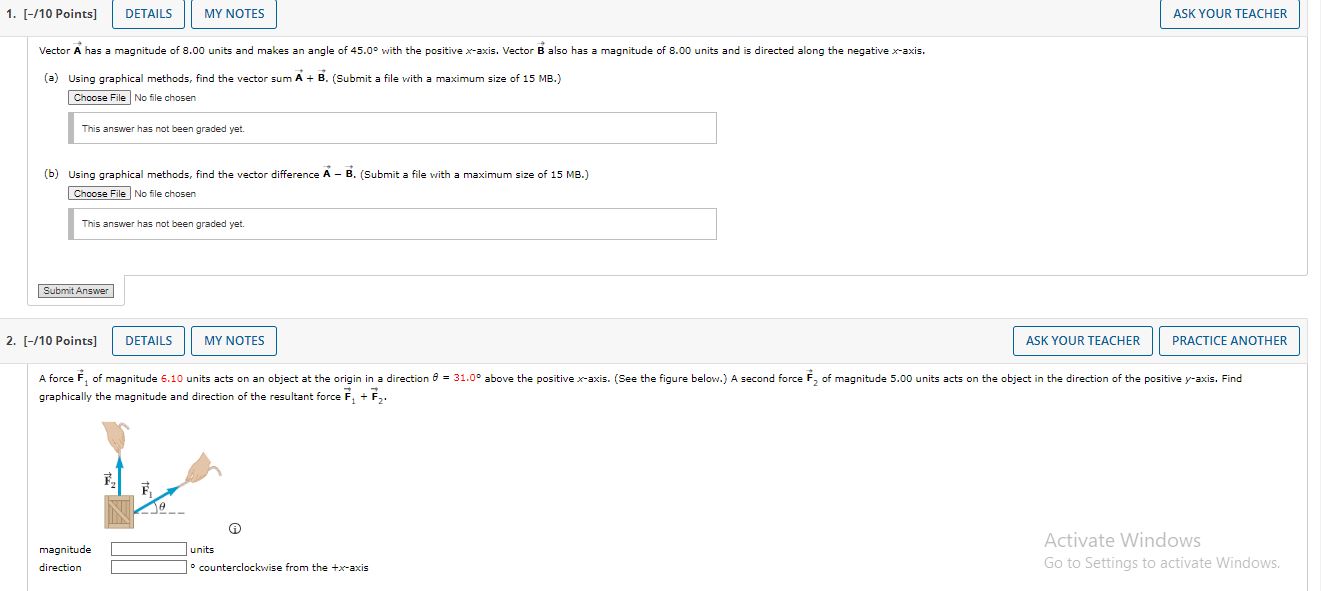The height and width of the screenshot is (591, 1321).
Task: Choose File for part (a) upload
Action: tap(99, 97)
